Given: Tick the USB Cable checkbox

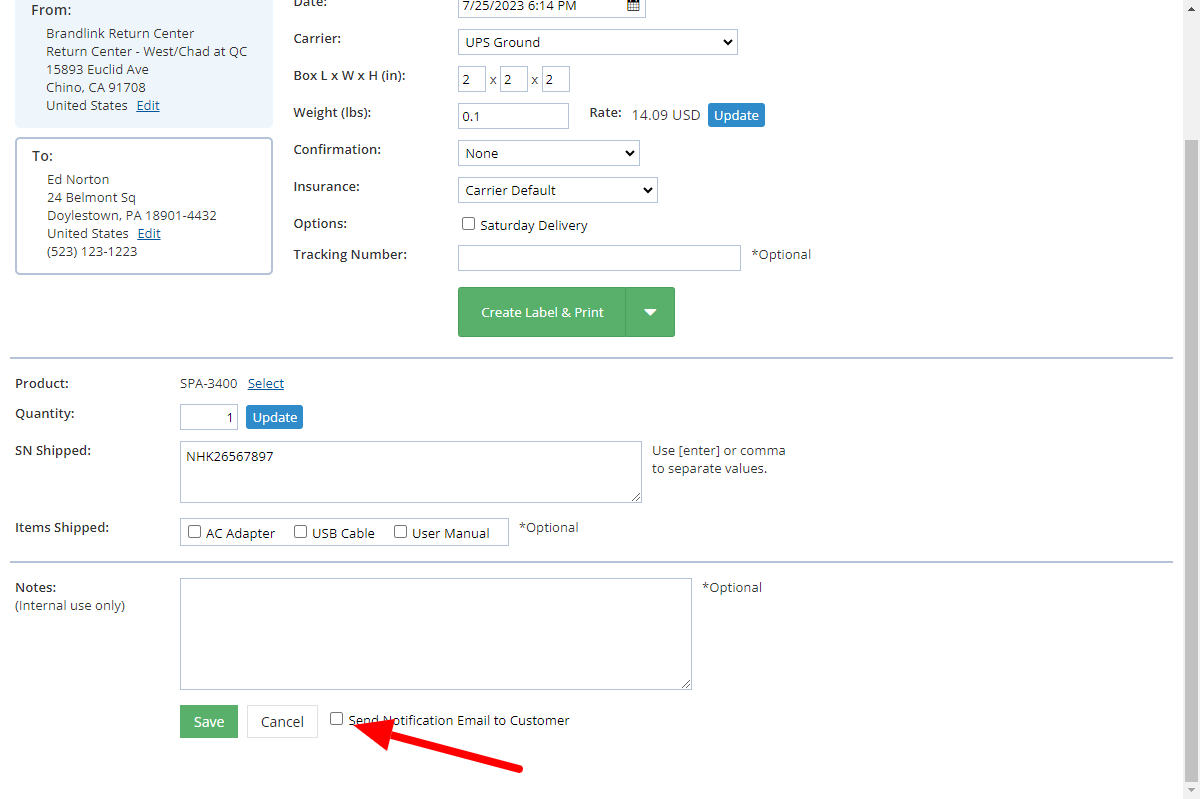Looking at the screenshot, I should (x=300, y=532).
